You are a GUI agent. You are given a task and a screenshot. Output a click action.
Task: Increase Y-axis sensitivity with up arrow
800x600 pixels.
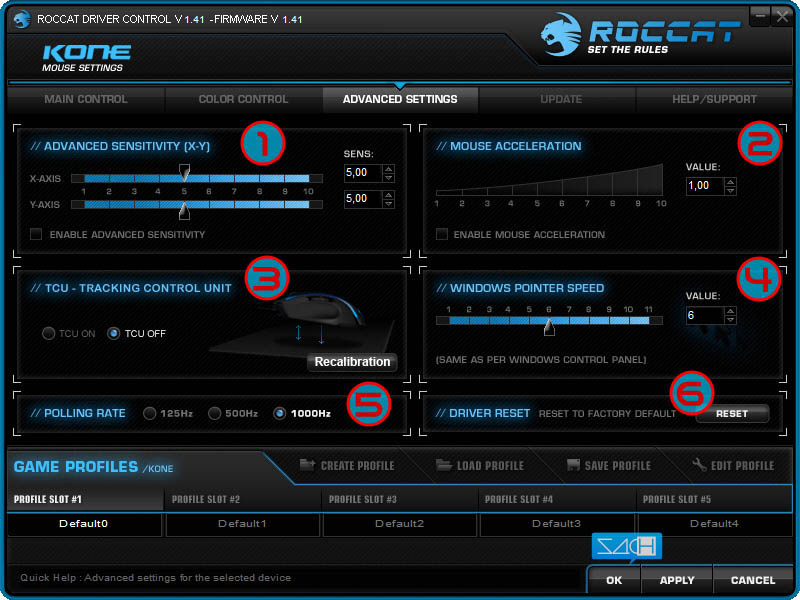[389, 195]
